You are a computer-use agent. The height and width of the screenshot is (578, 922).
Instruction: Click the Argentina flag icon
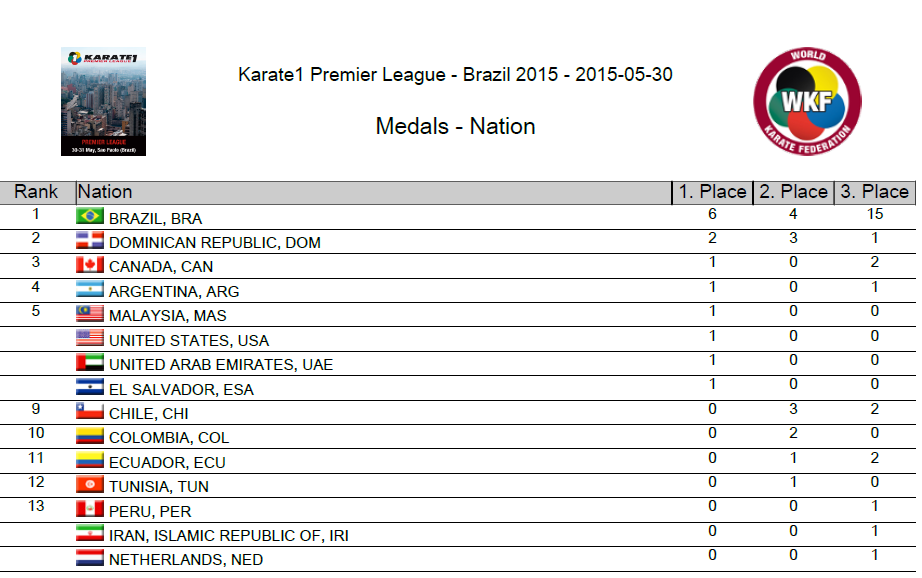pos(90,290)
